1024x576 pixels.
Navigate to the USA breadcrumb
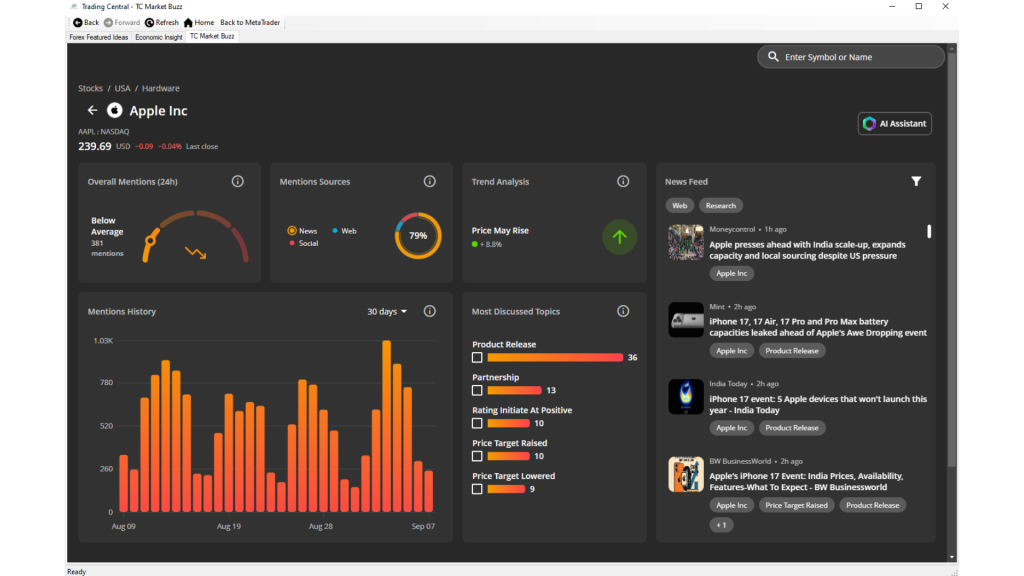123,88
